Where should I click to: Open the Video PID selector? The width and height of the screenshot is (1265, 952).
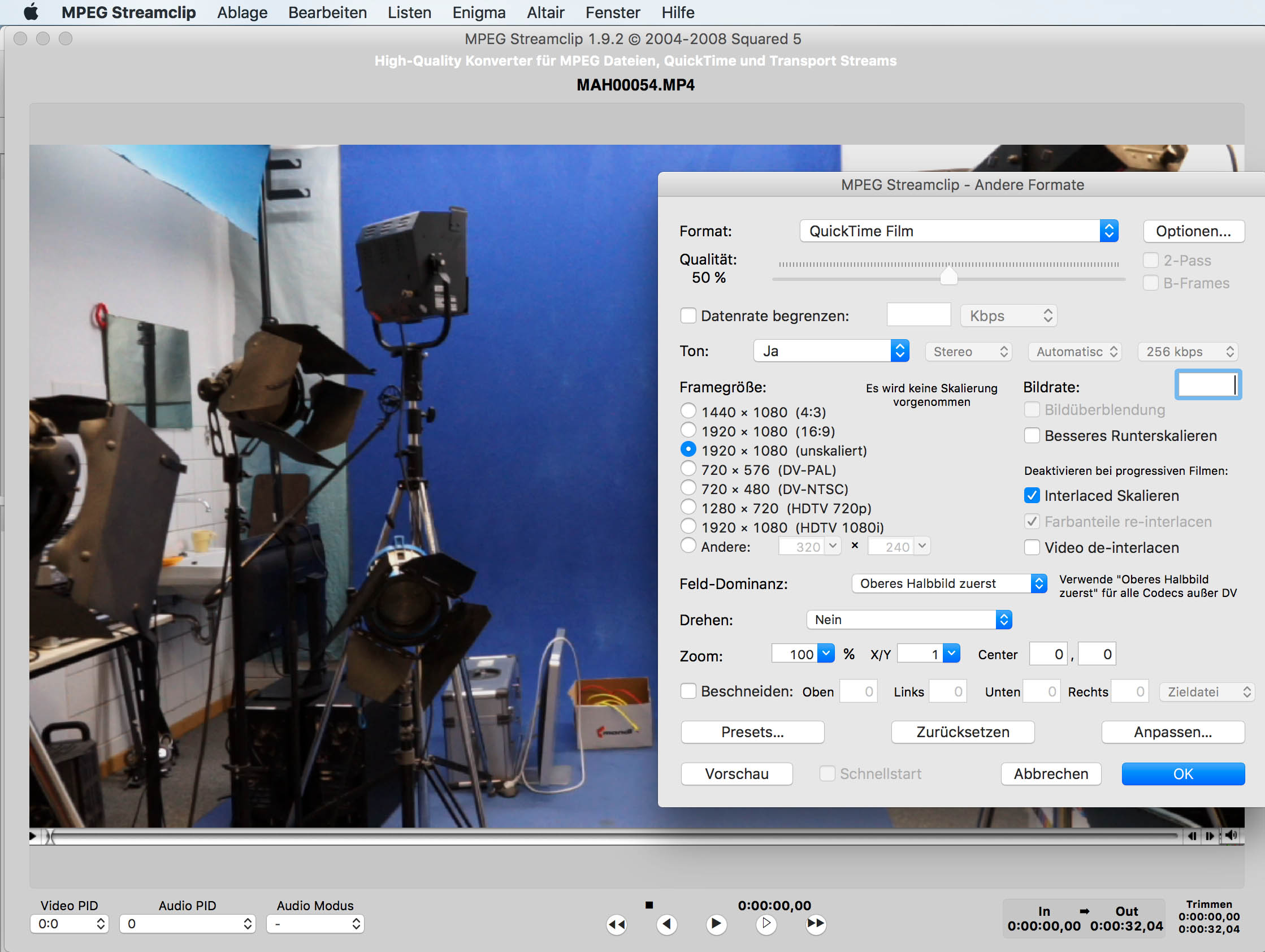(x=68, y=923)
